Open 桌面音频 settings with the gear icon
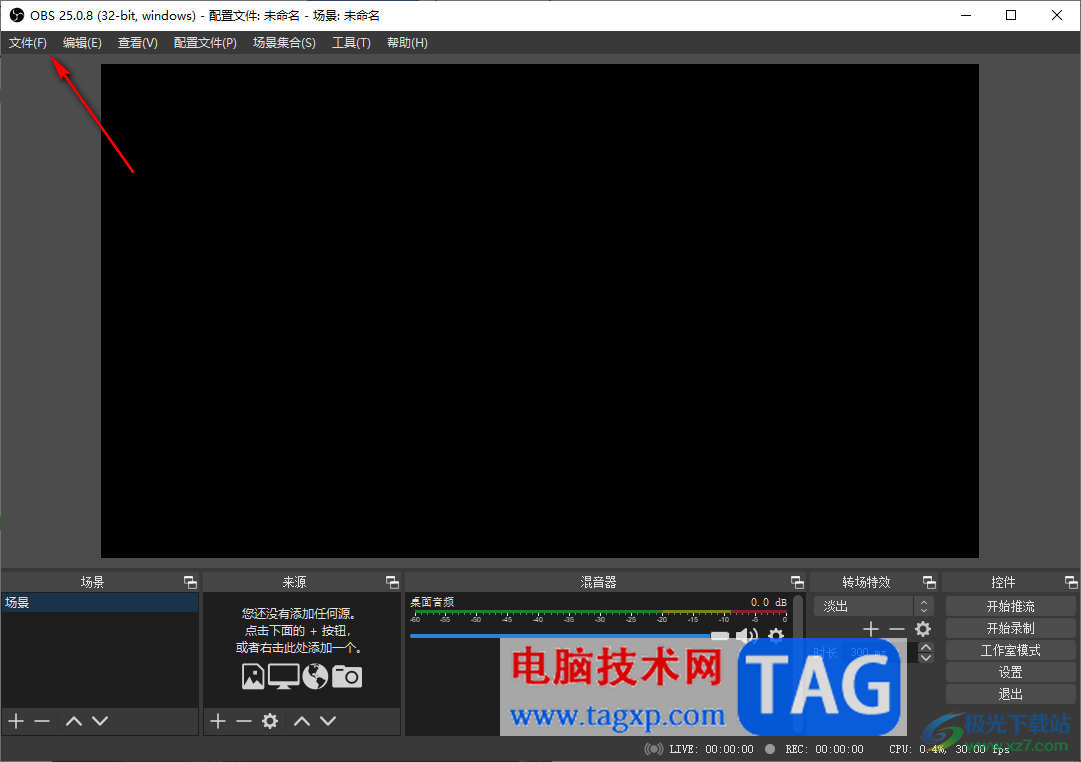 tap(776, 635)
